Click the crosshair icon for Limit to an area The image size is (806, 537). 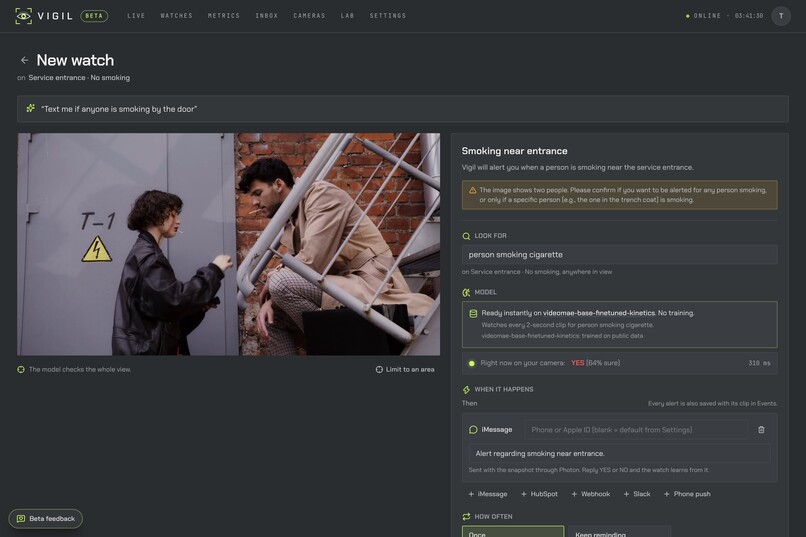(379, 369)
